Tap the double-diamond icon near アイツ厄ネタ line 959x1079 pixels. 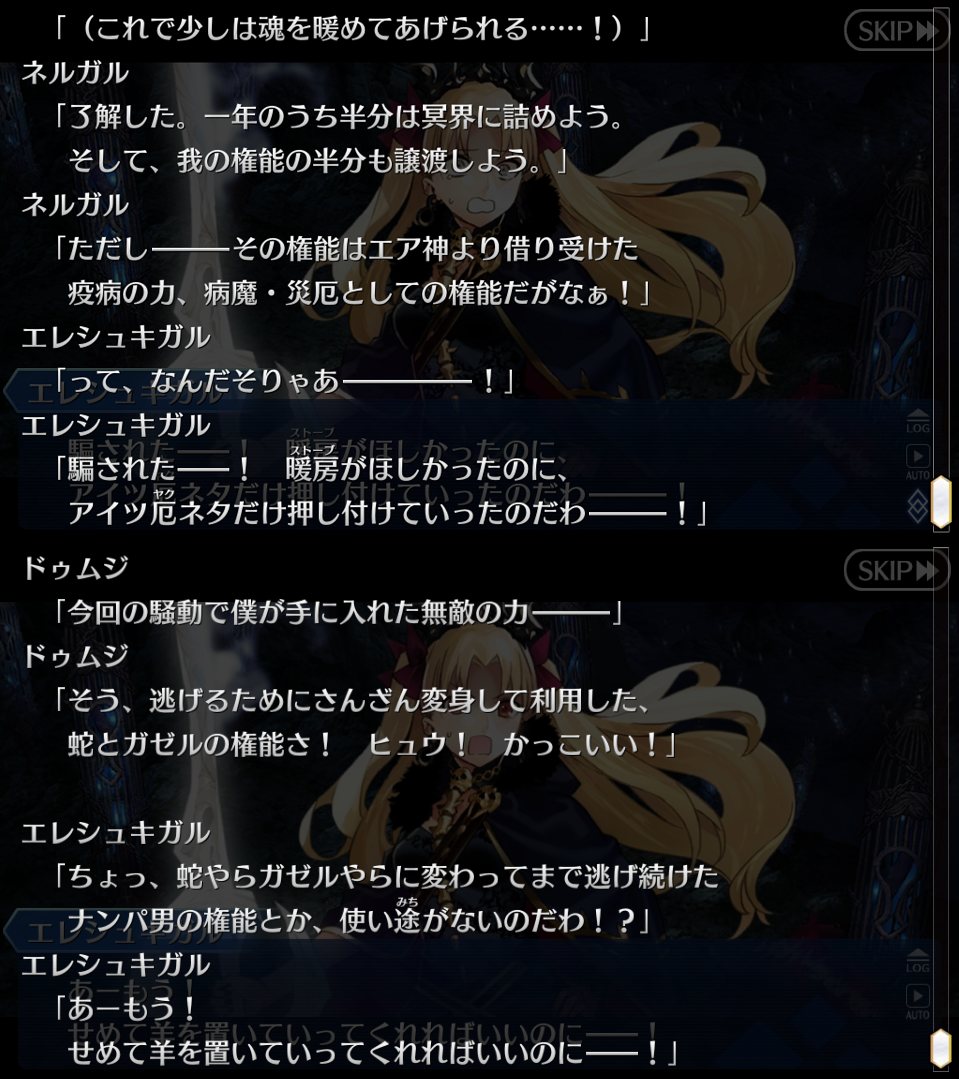click(x=918, y=507)
